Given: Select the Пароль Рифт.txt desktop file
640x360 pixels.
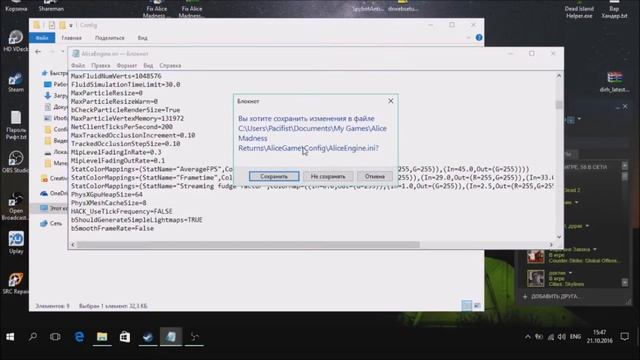Looking at the screenshot, I should [16, 125].
